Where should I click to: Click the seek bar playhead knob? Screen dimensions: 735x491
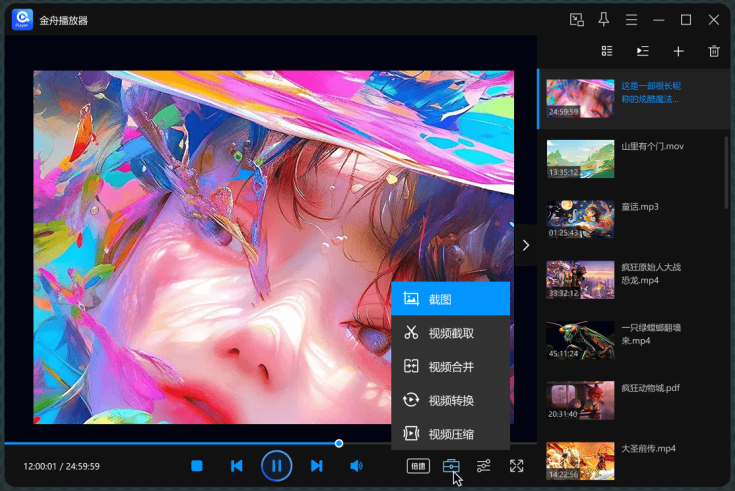339,443
